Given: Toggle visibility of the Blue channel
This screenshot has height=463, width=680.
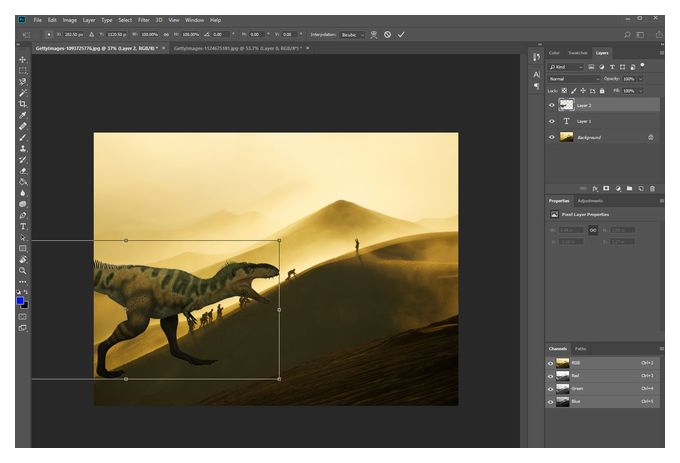Looking at the screenshot, I should [x=551, y=402].
